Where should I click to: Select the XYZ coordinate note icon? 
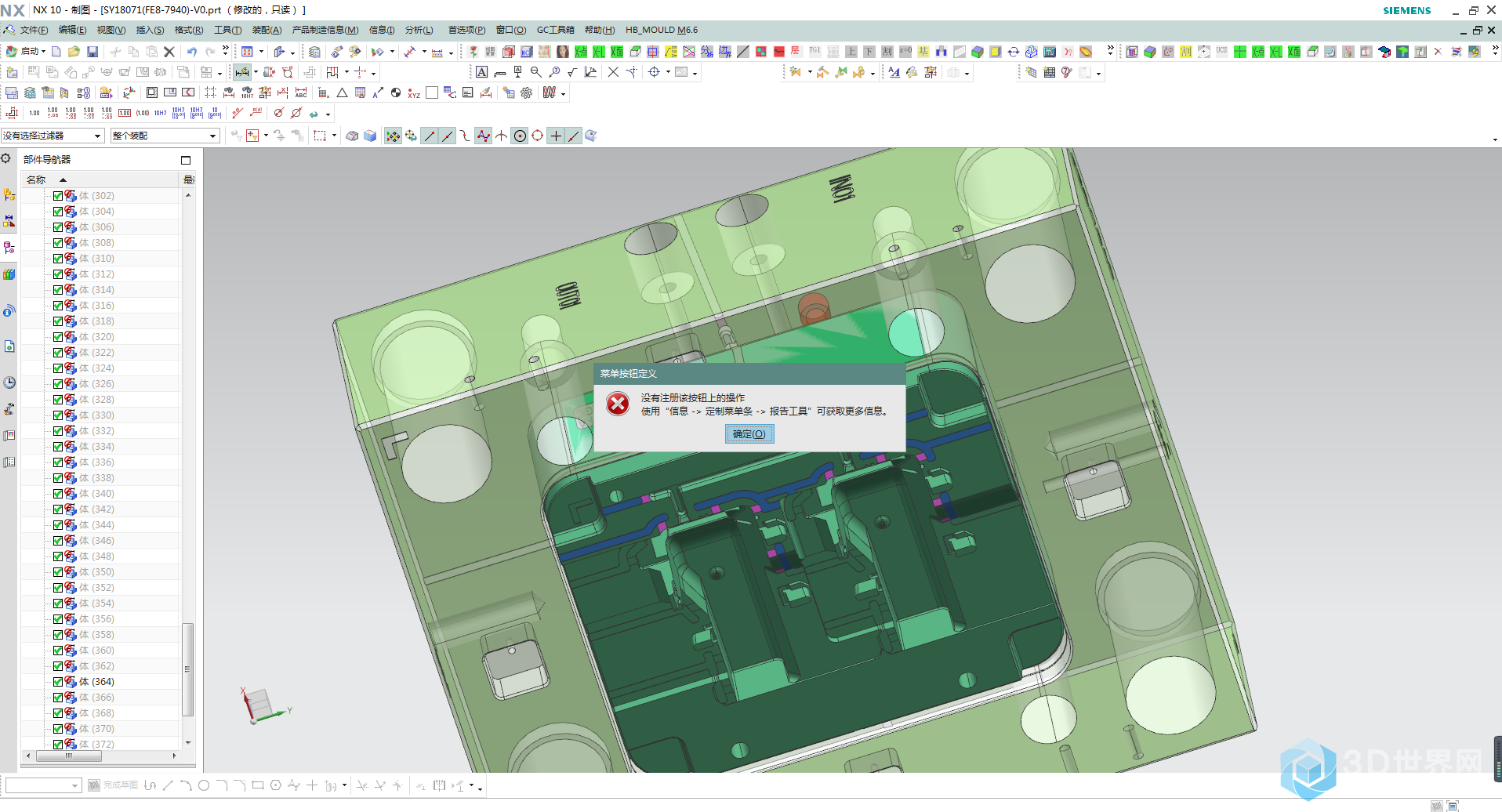(x=413, y=93)
